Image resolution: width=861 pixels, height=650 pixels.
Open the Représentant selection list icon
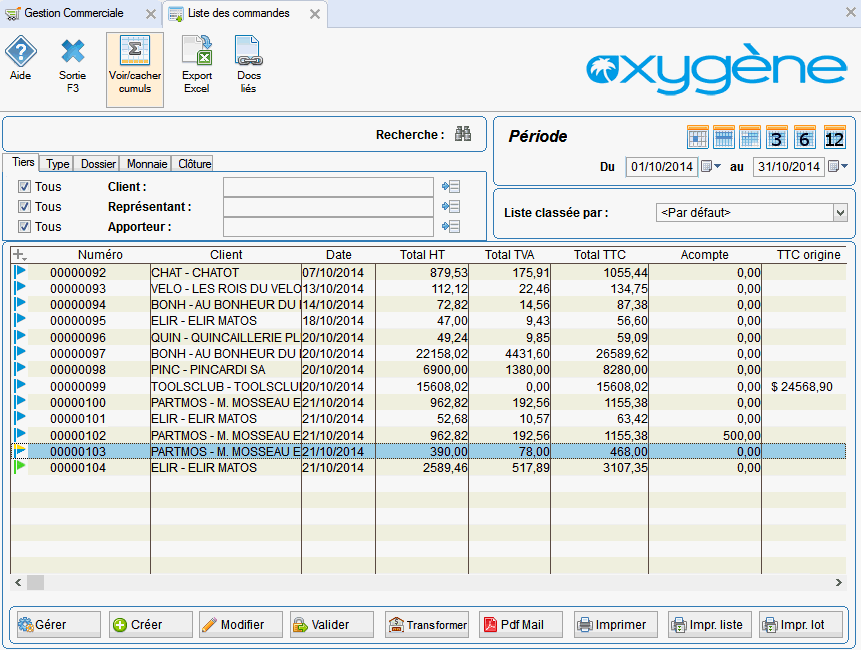click(451, 206)
